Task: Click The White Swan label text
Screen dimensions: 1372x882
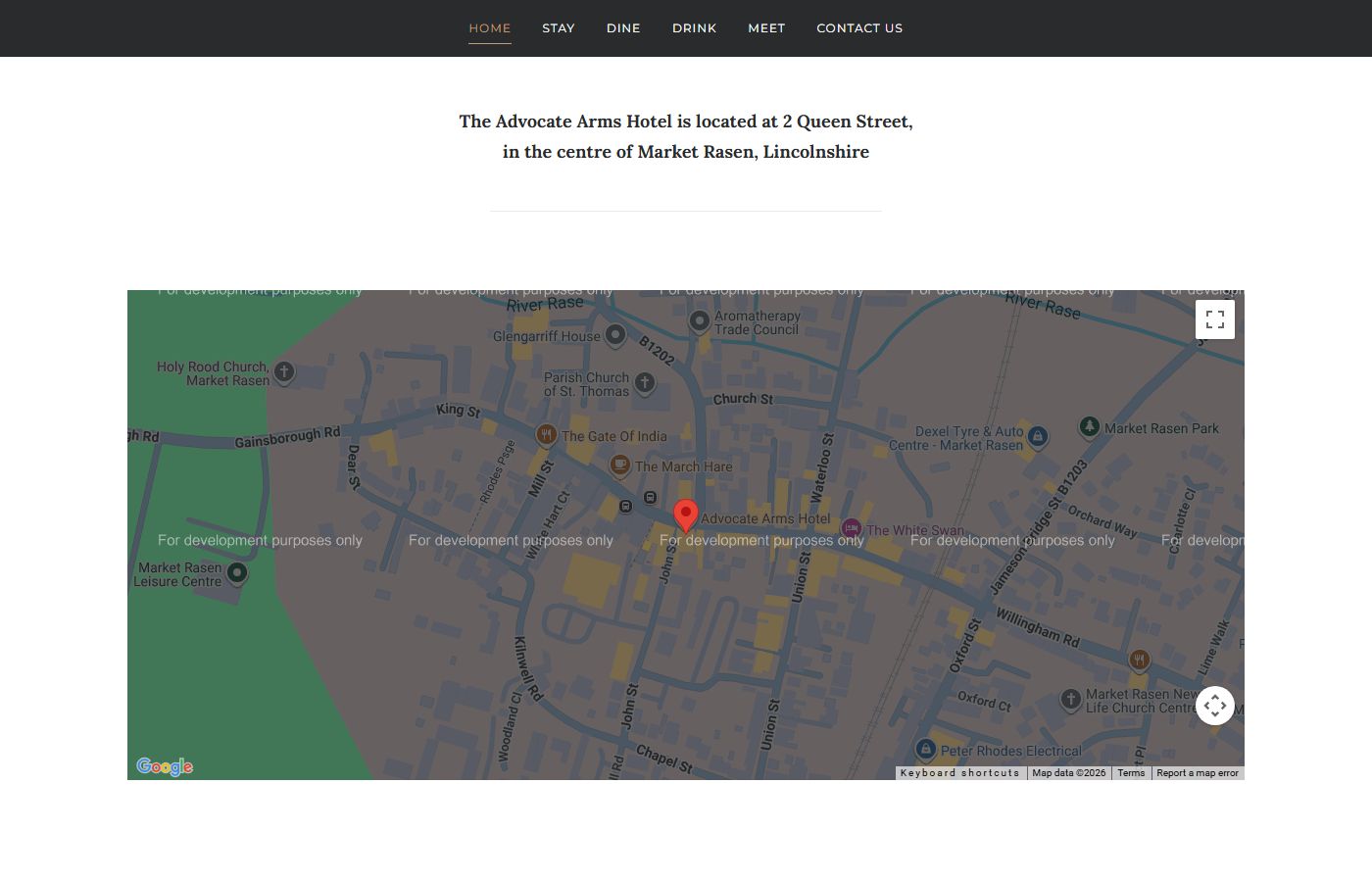Action: tap(915, 530)
